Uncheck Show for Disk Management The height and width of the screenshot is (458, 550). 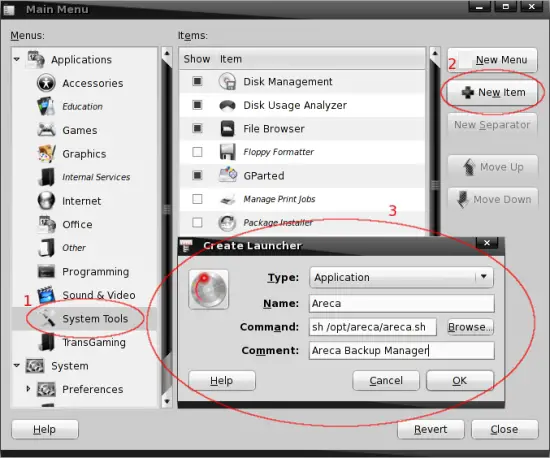point(197,81)
